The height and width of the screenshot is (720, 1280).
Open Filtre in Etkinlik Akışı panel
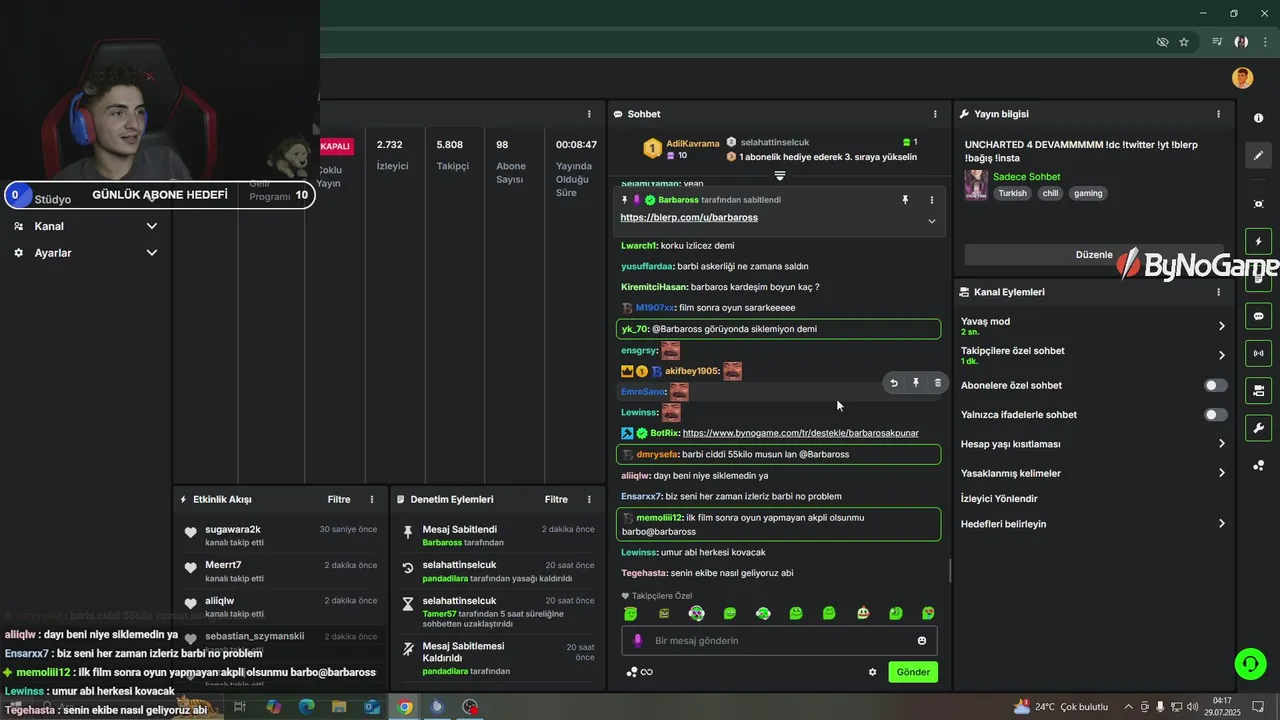[339, 499]
